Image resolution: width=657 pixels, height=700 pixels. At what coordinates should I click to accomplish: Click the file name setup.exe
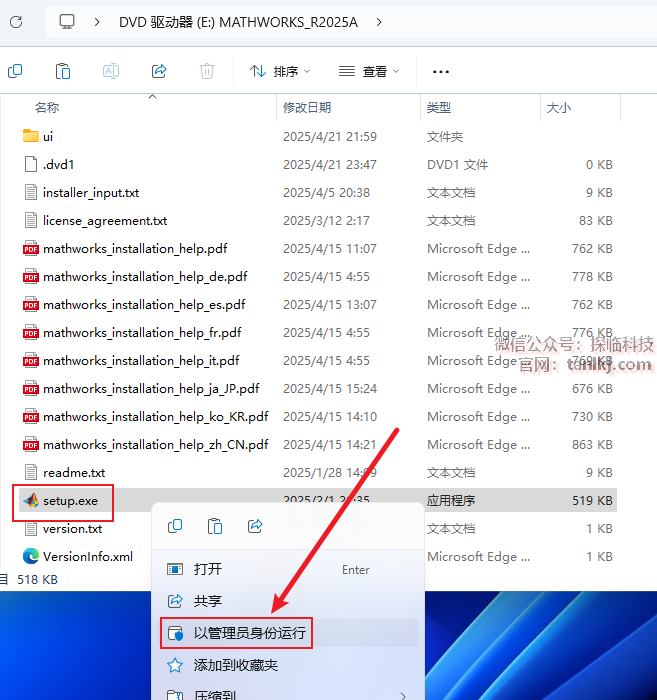coord(70,501)
